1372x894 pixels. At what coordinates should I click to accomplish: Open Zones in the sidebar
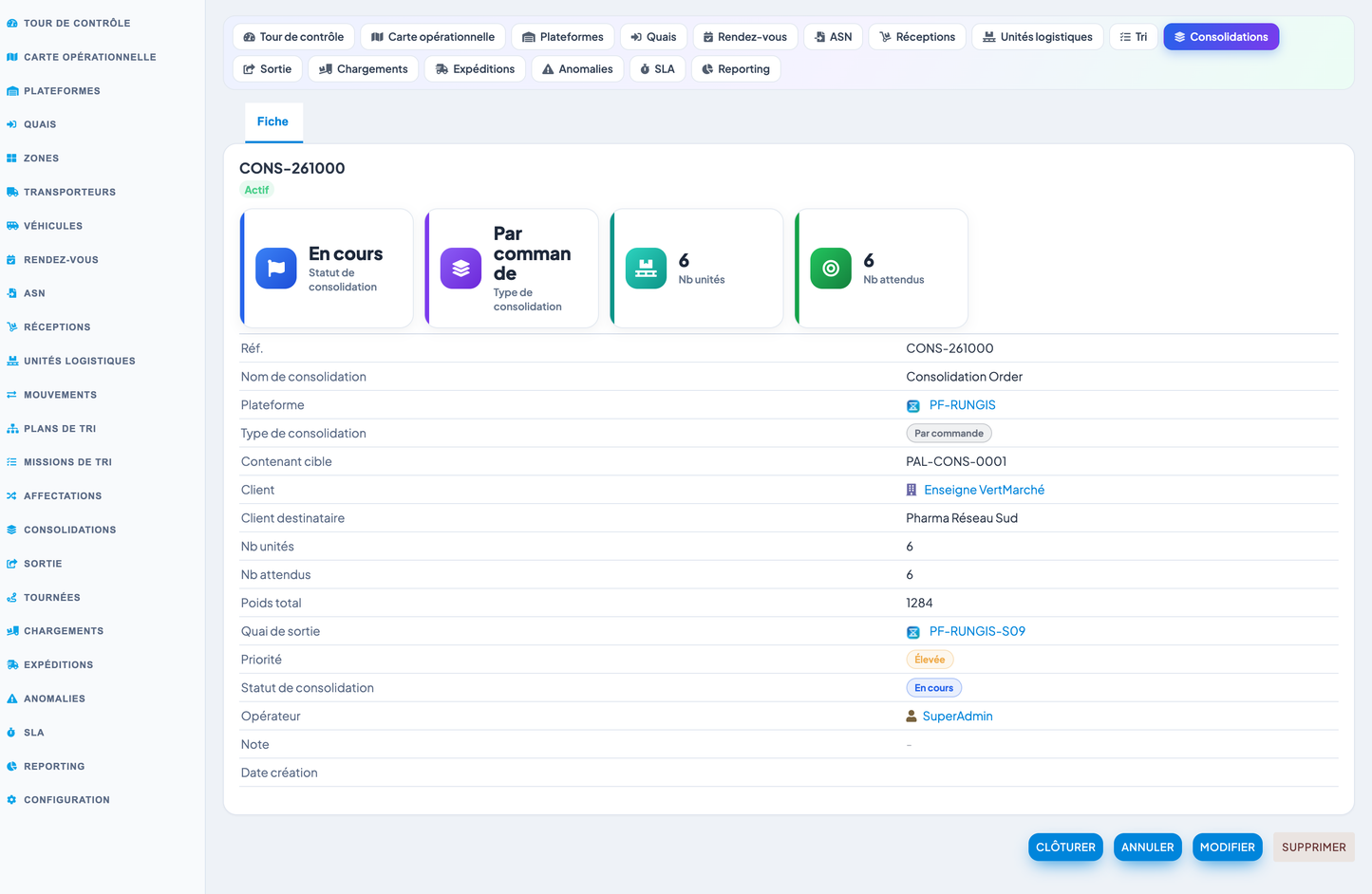point(32,158)
